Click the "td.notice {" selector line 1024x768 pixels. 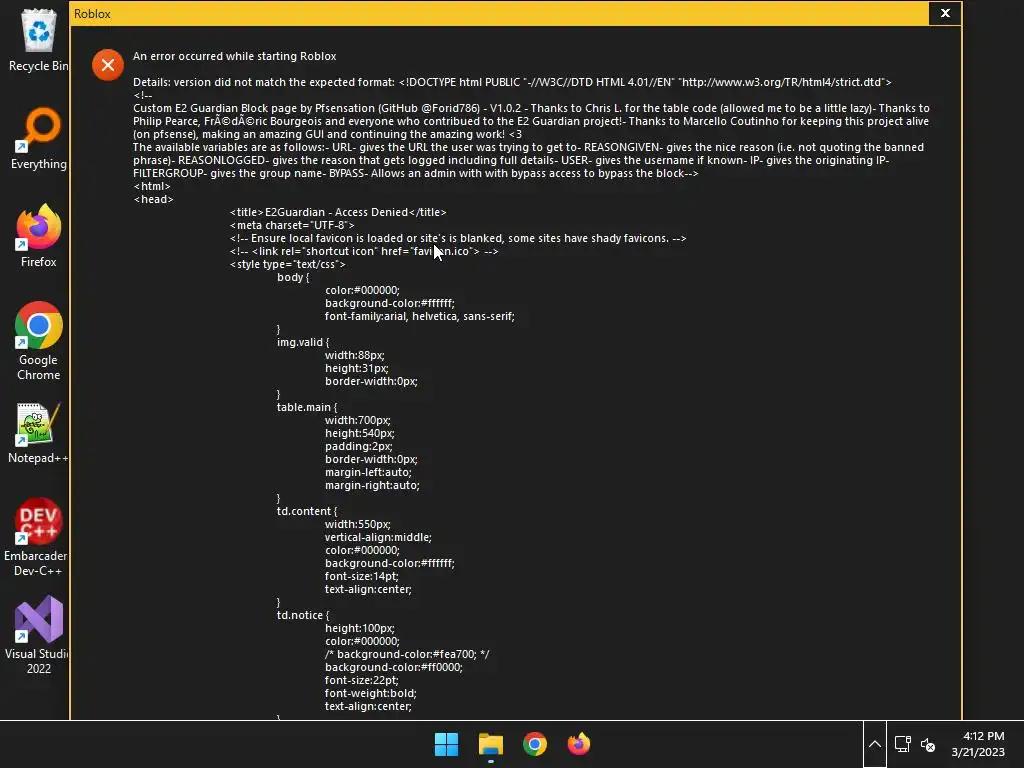click(x=303, y=615)
